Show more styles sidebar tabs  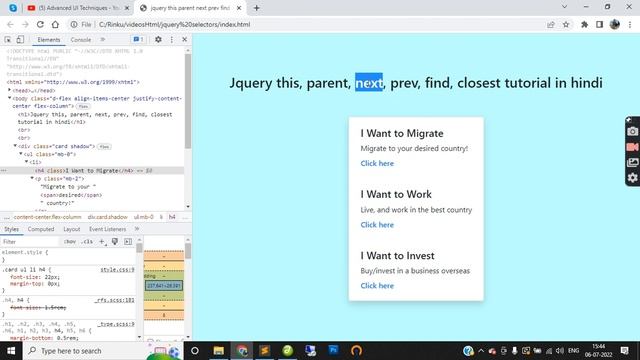click(137, 229)
